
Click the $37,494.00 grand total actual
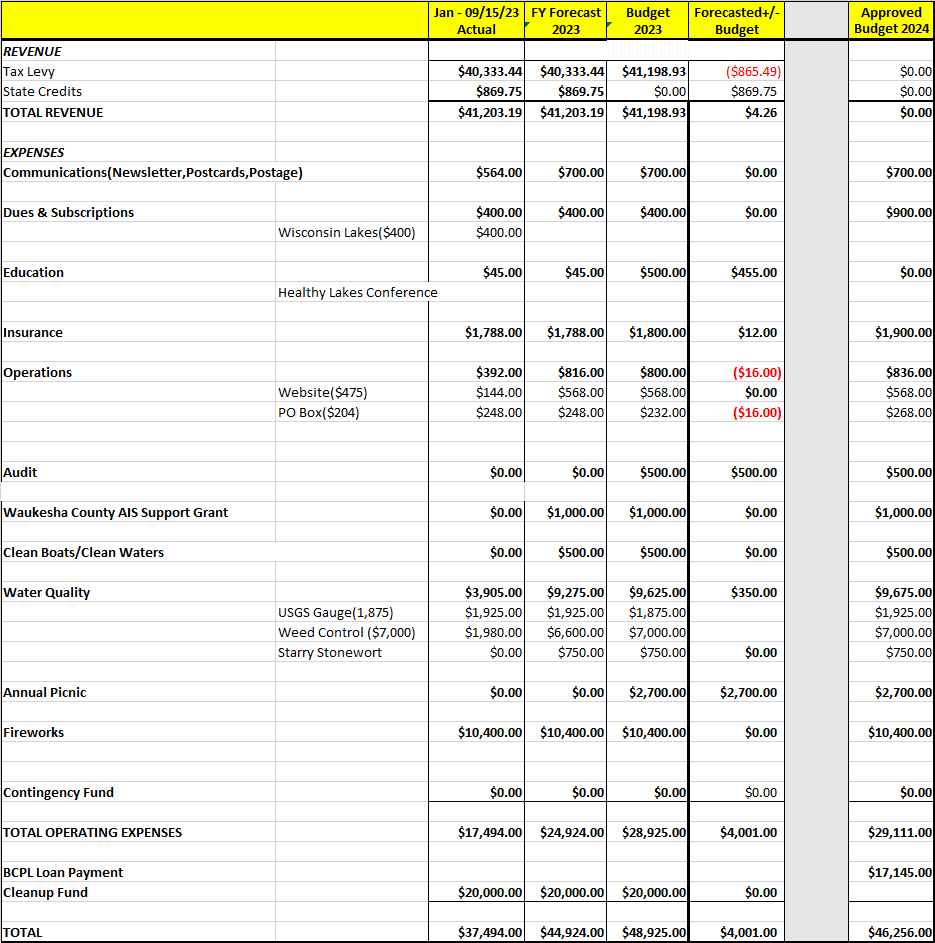pyautogui.click(x=490, y=933)
